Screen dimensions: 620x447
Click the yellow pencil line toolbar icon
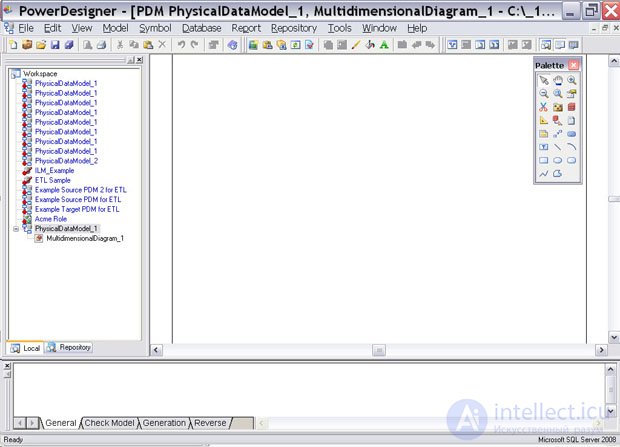pyautogui.click(x=356, y=45)
